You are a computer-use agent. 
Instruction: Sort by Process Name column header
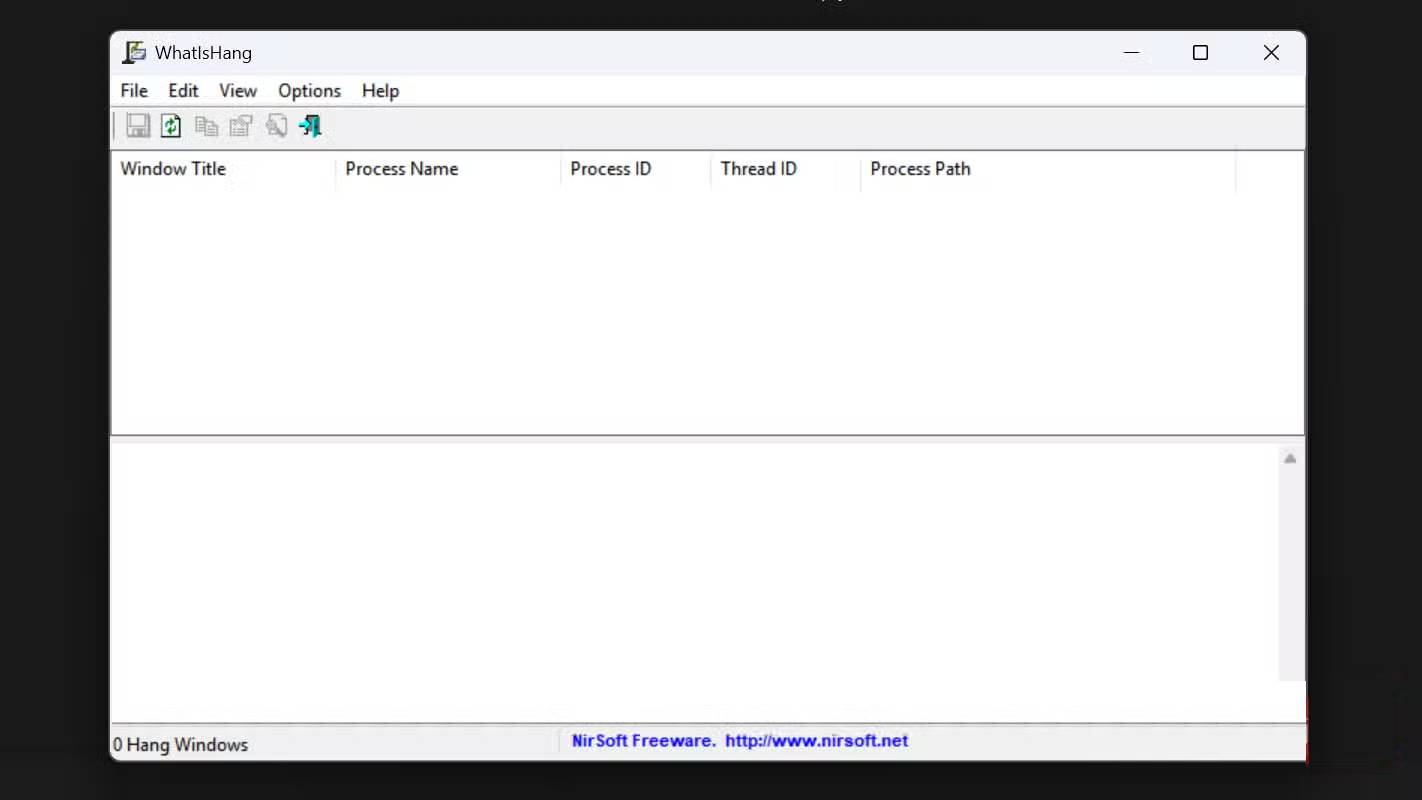point(448,169)
